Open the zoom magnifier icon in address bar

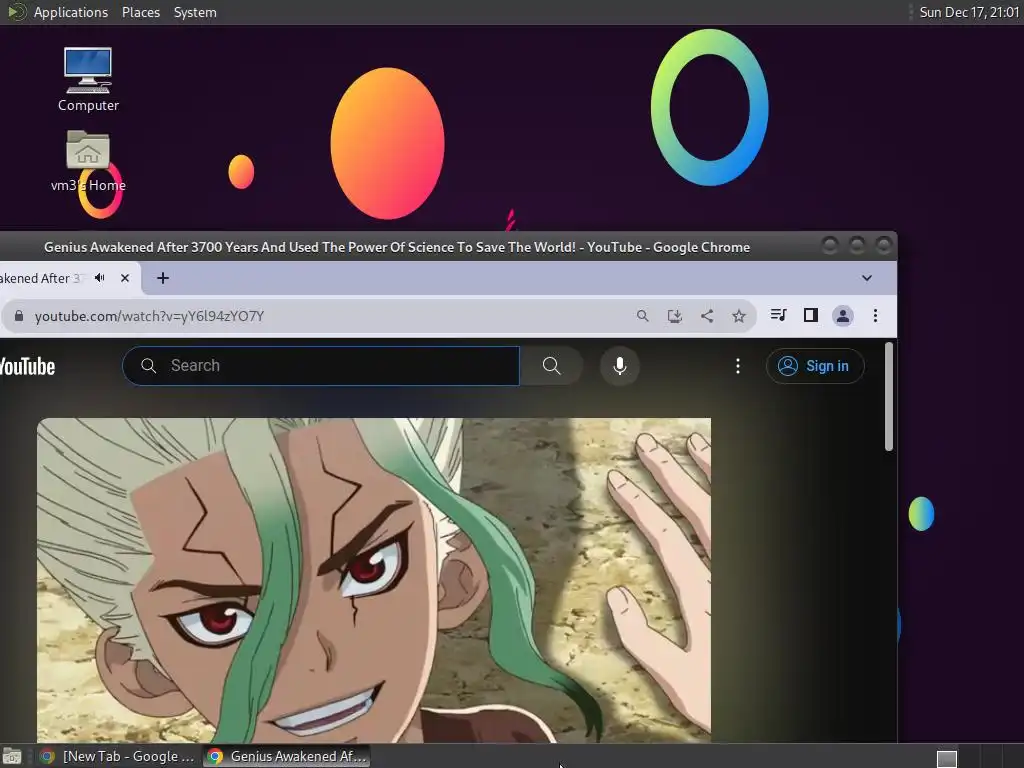643,316
